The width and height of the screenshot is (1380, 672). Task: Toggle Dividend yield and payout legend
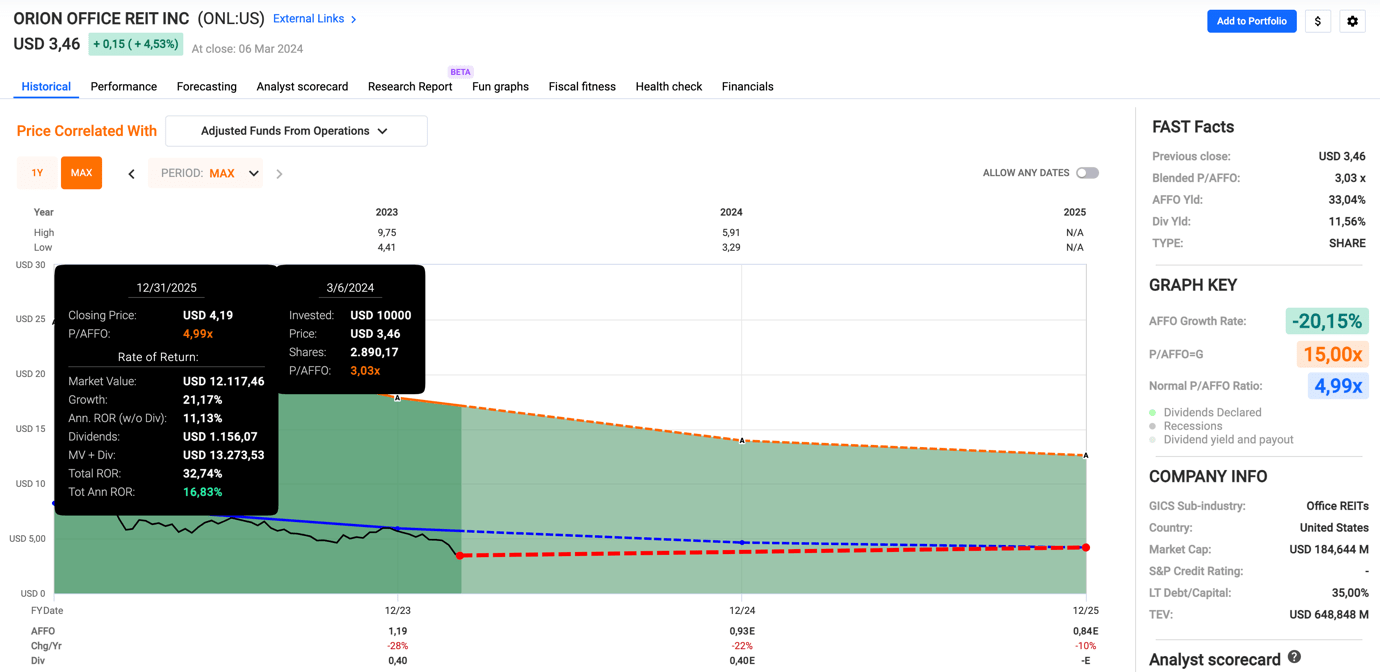pos(1153,440)
